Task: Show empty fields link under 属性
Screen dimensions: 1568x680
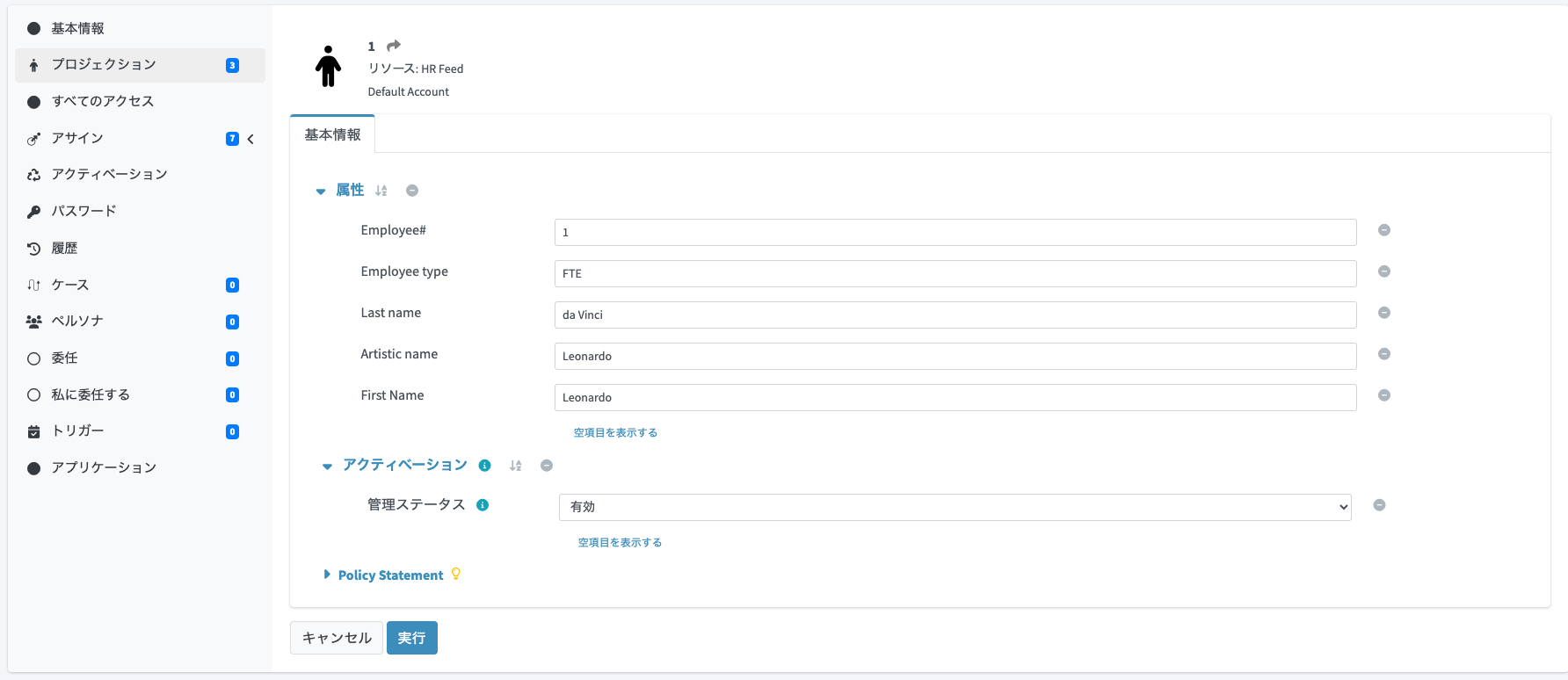Action: pos(615,433)
